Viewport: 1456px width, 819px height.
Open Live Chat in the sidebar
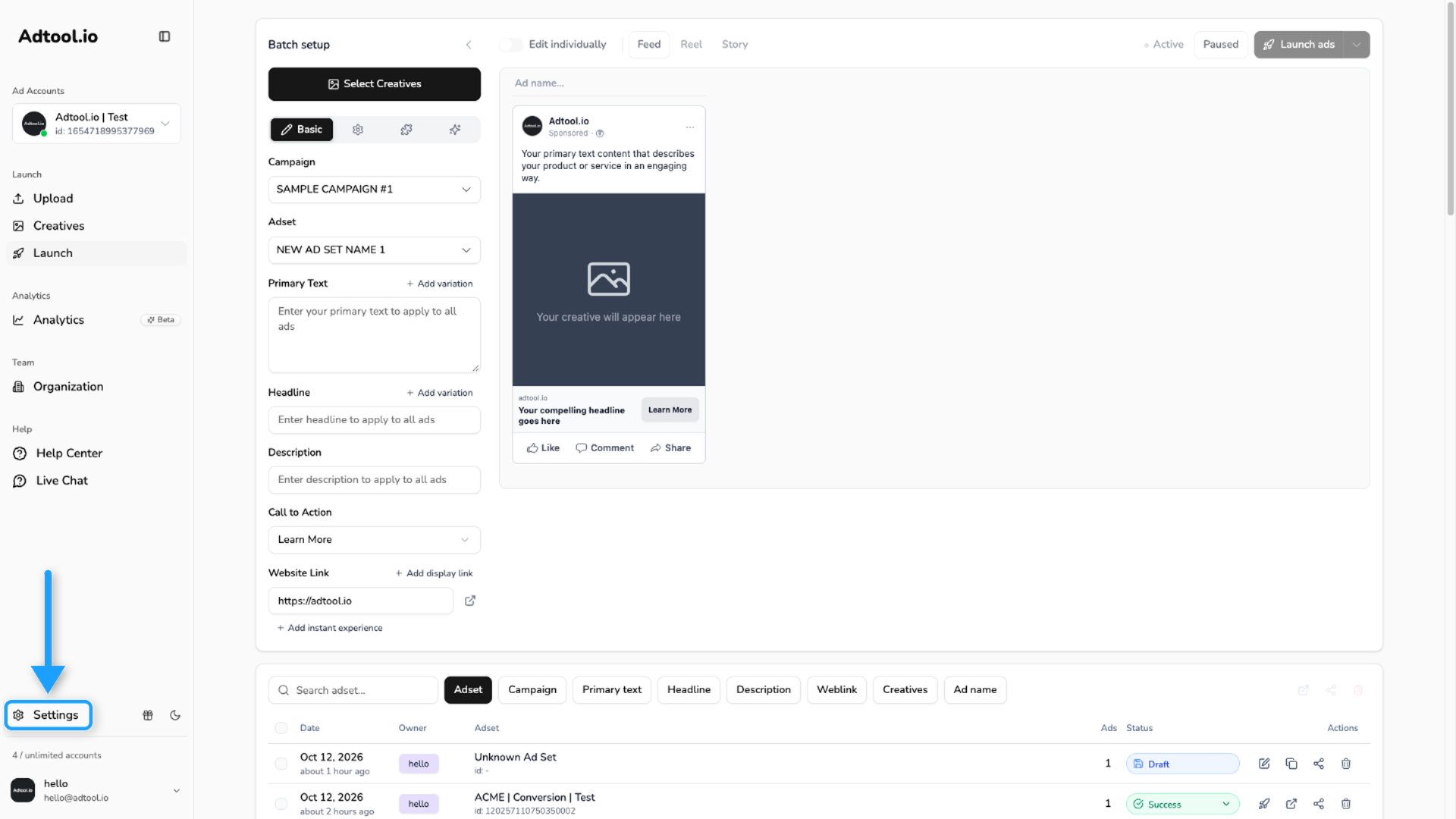click(96, 481)
